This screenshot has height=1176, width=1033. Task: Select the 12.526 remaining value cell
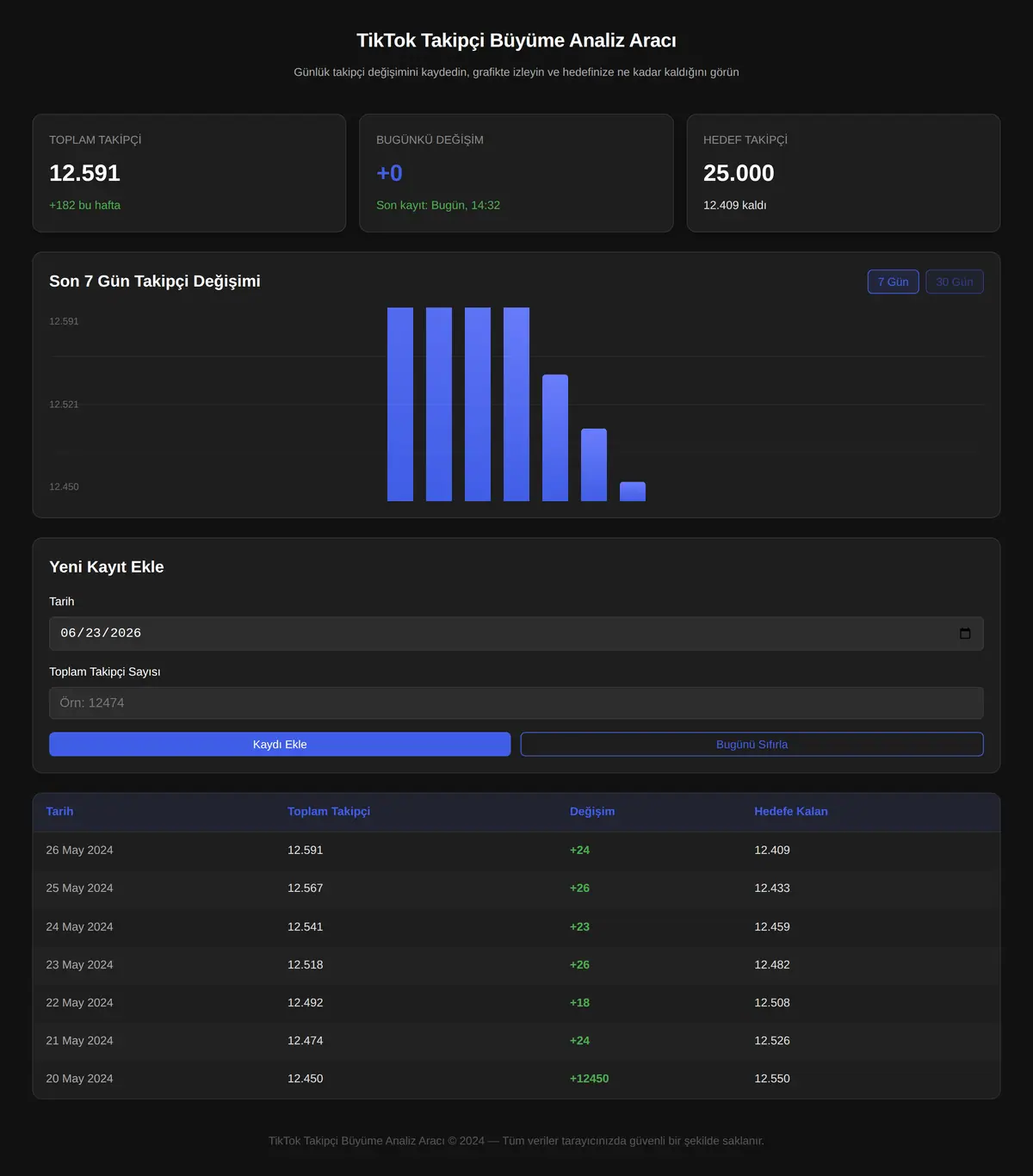(772, 1041)
